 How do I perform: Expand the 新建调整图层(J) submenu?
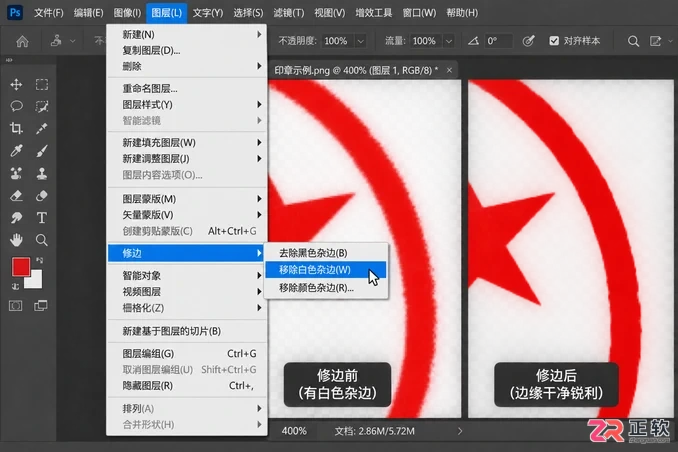pyautogui.click(x=187, y=159)
